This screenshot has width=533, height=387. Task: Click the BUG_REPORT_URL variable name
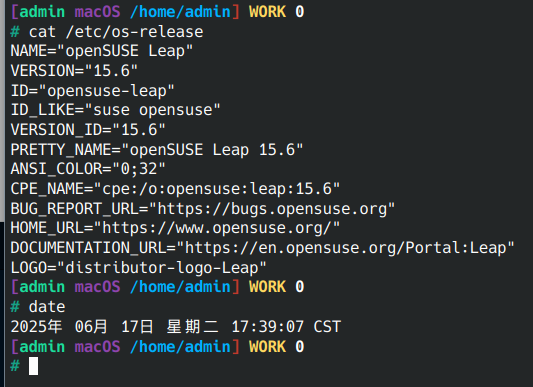[x=75, y=208]
